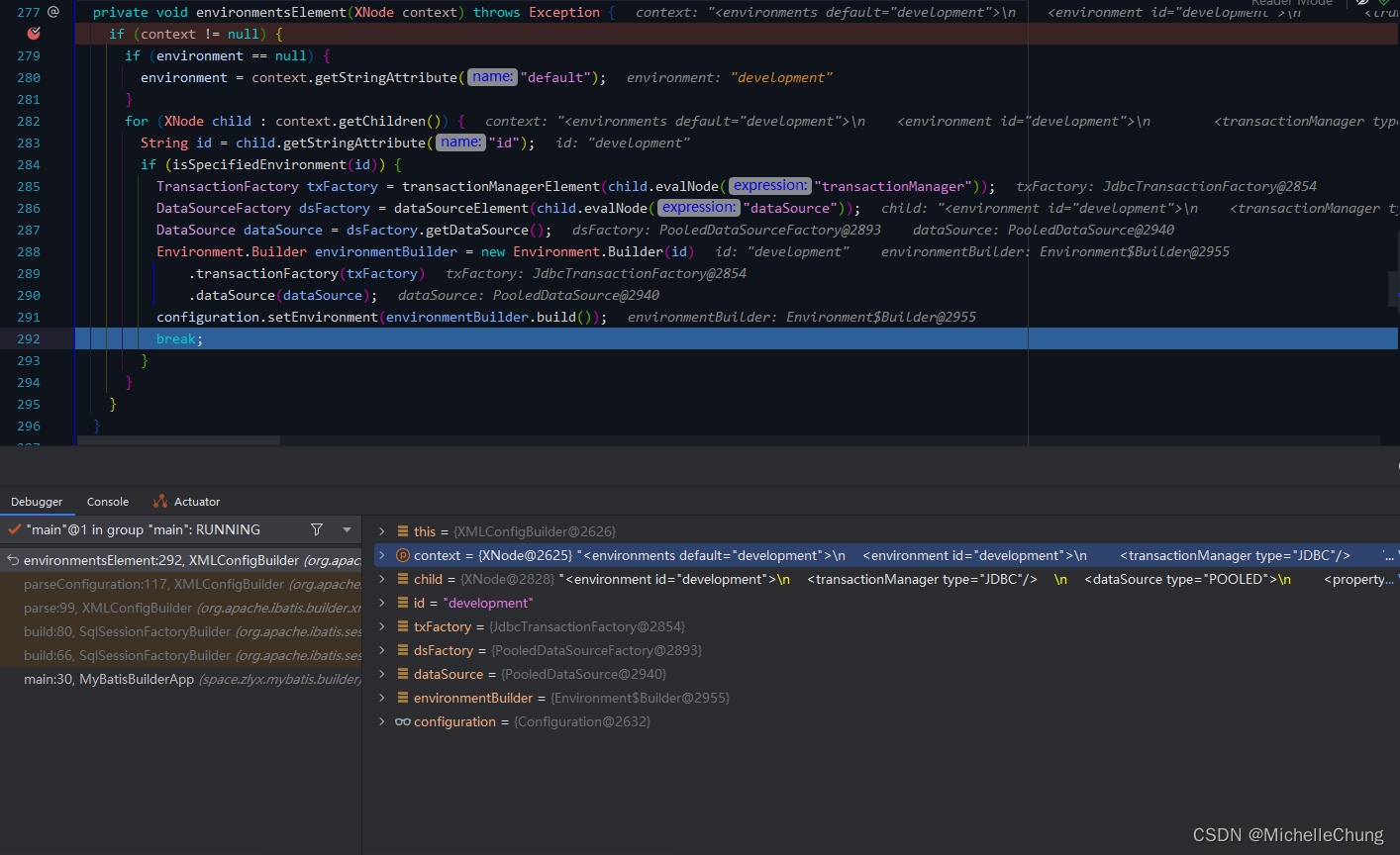
Task: Click line number 285 in the gutter
Action: click(29, 186)
